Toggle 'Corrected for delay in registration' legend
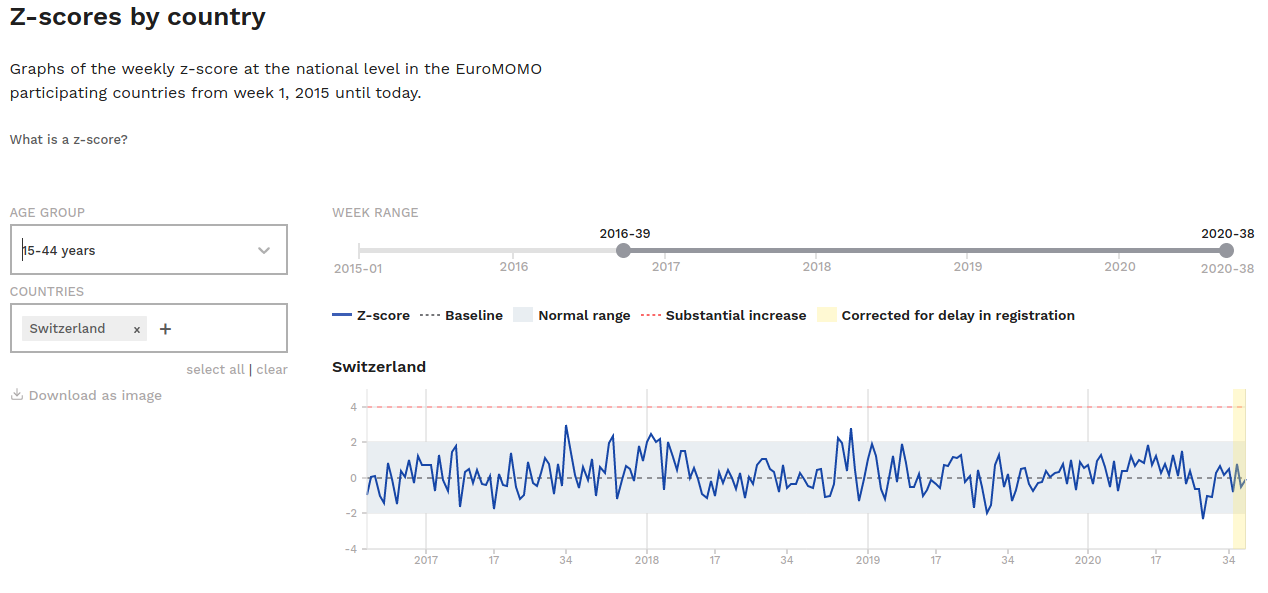The image size is (1268, 593). point(946,316)
